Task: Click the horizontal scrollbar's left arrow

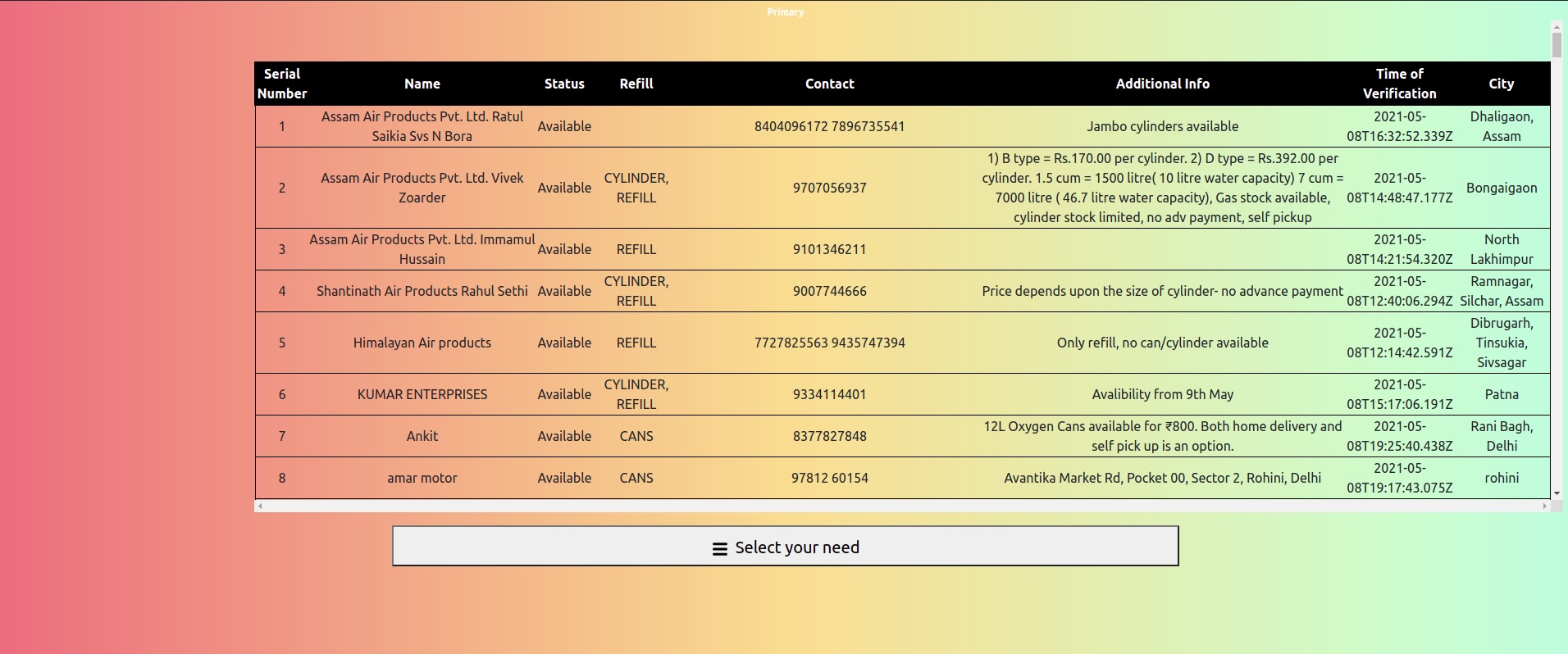Action: tap(260, 506)
